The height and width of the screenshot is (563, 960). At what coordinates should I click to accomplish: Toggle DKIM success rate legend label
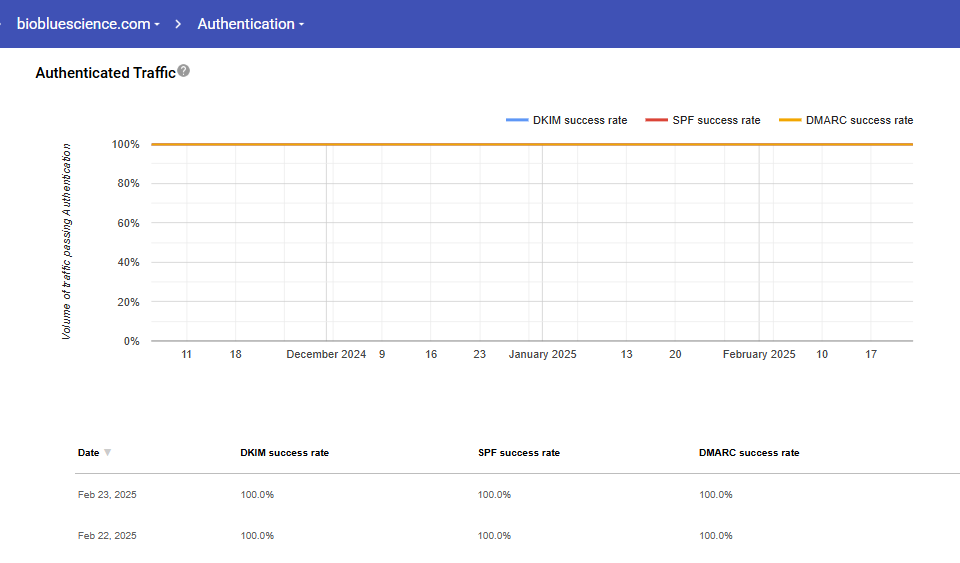[x=580, y=120]
